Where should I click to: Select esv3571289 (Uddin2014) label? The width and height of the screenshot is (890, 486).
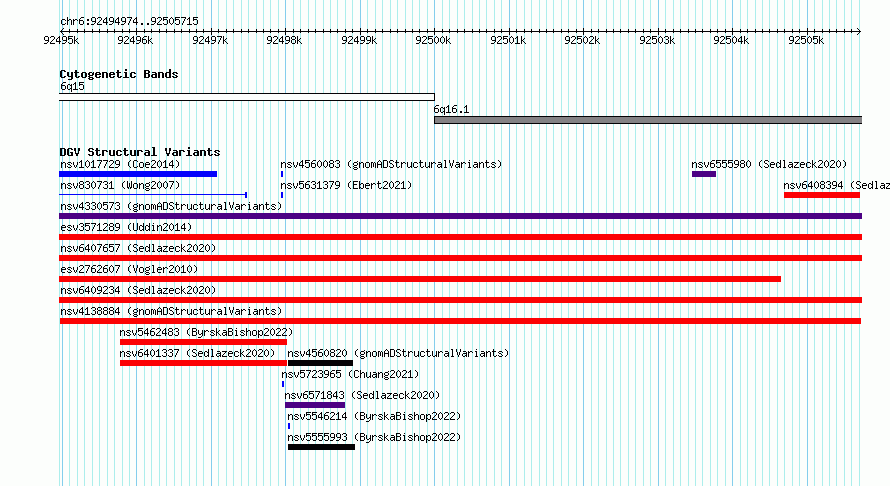(126, 227)
